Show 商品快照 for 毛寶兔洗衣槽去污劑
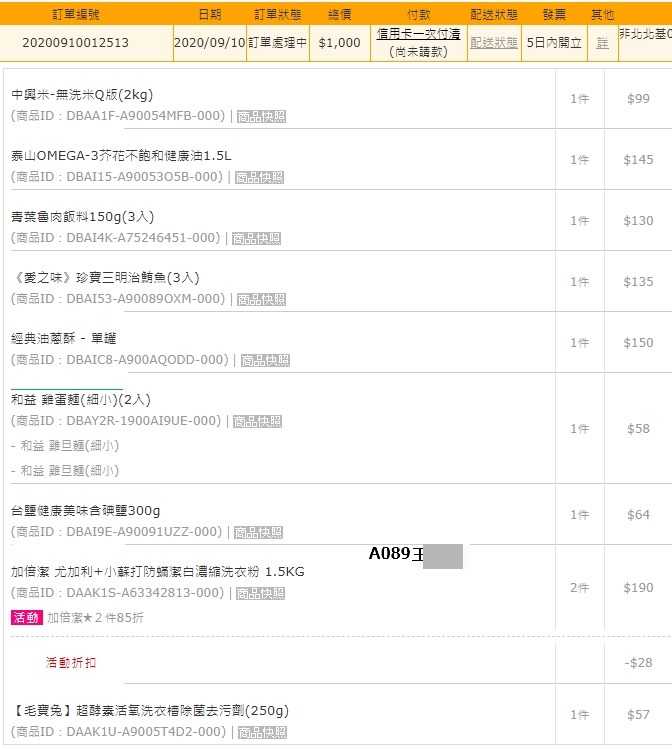The image size is (672, 749). [258, 732]
